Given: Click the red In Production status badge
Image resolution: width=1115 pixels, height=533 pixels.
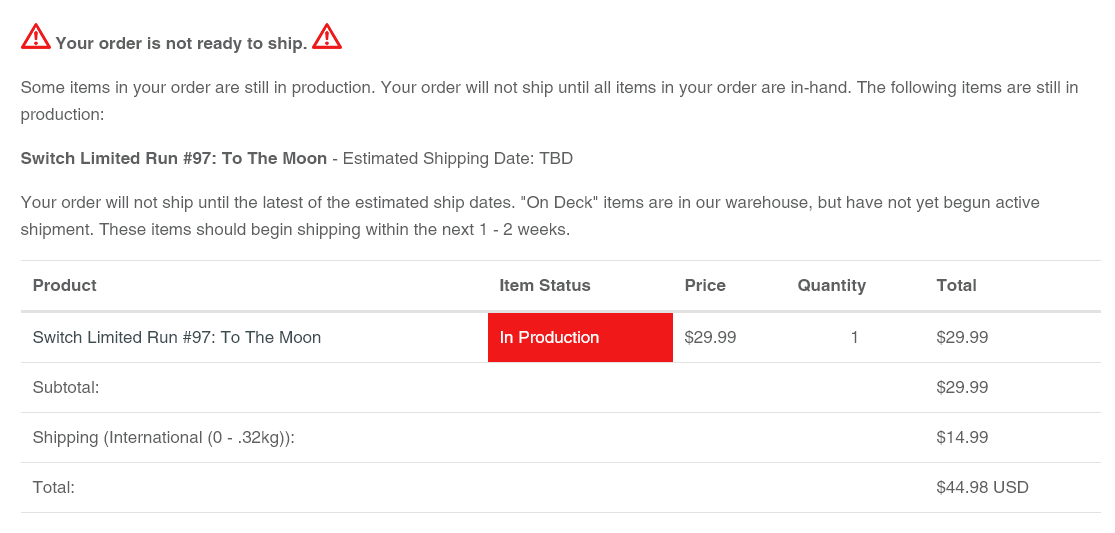Looking at the screenshot, I should coord(580,337).
